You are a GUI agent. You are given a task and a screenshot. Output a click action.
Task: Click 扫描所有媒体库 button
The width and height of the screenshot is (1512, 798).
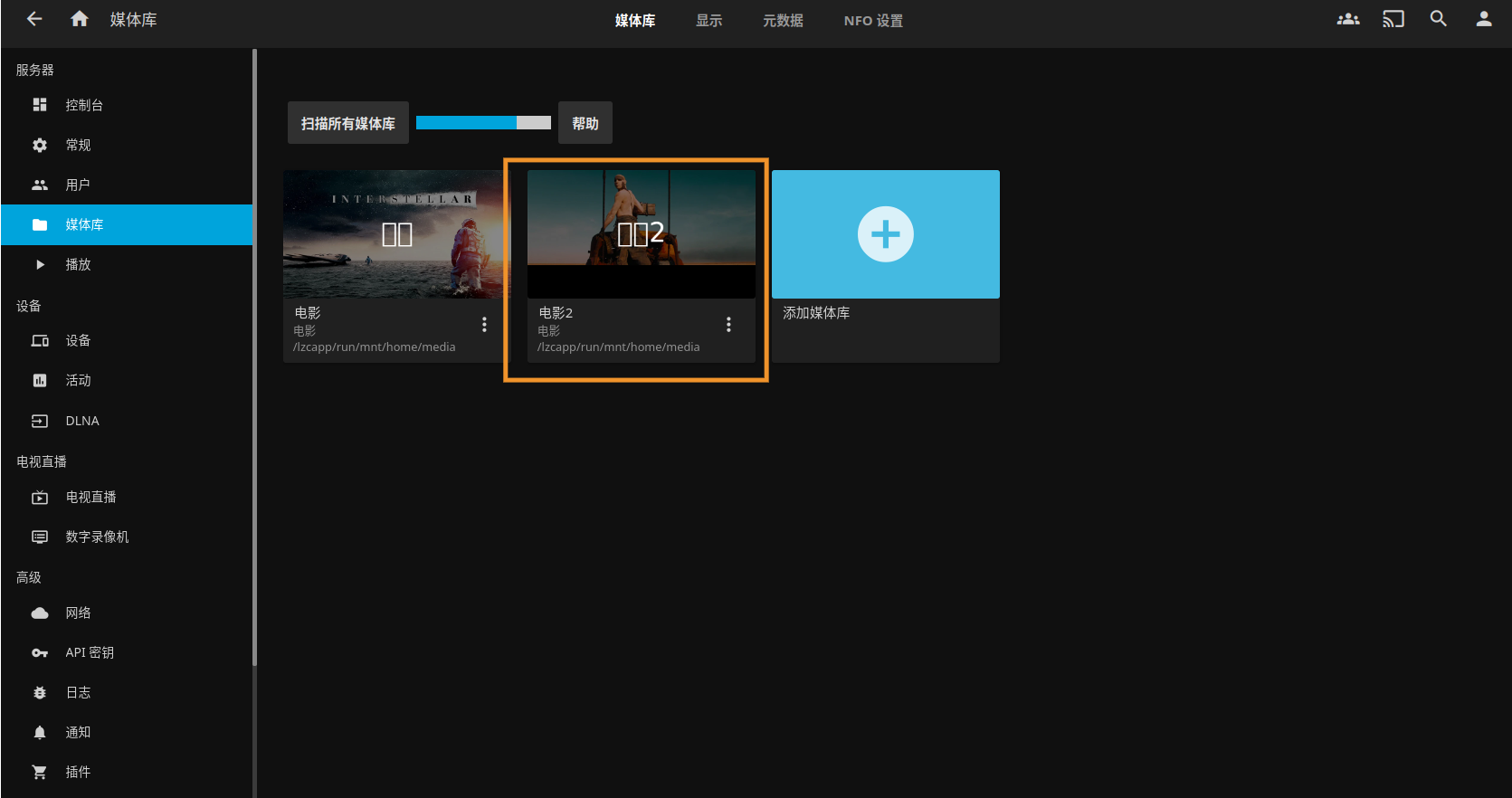click(348, 123)
